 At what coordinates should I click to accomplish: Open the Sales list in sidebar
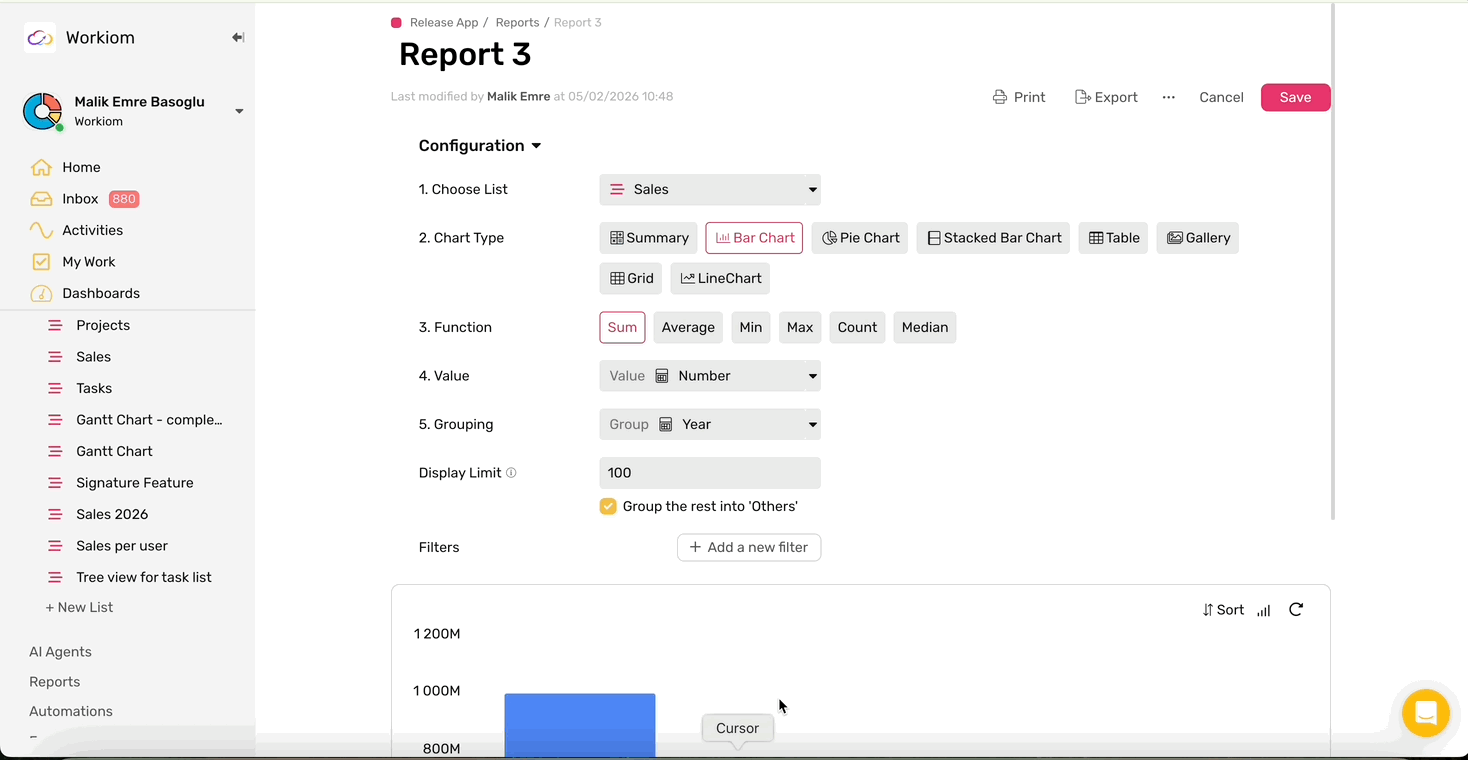93,357
